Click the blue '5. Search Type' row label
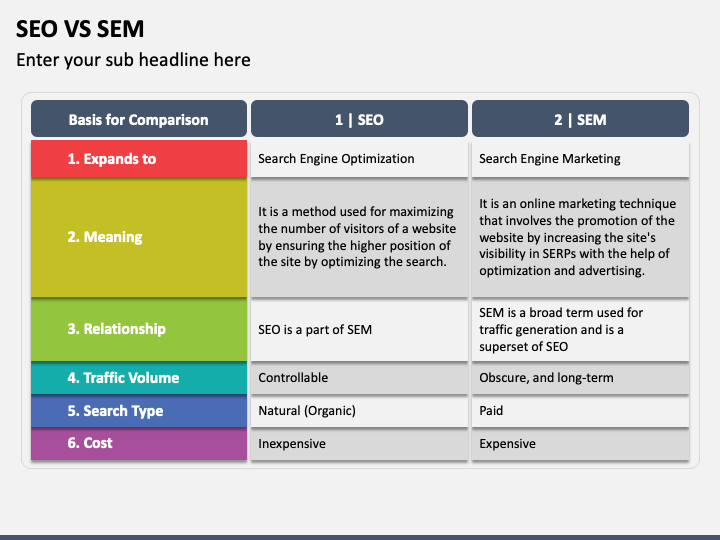Image resolution: width=720 pixels, height=540 pixels. click(139, 411)
